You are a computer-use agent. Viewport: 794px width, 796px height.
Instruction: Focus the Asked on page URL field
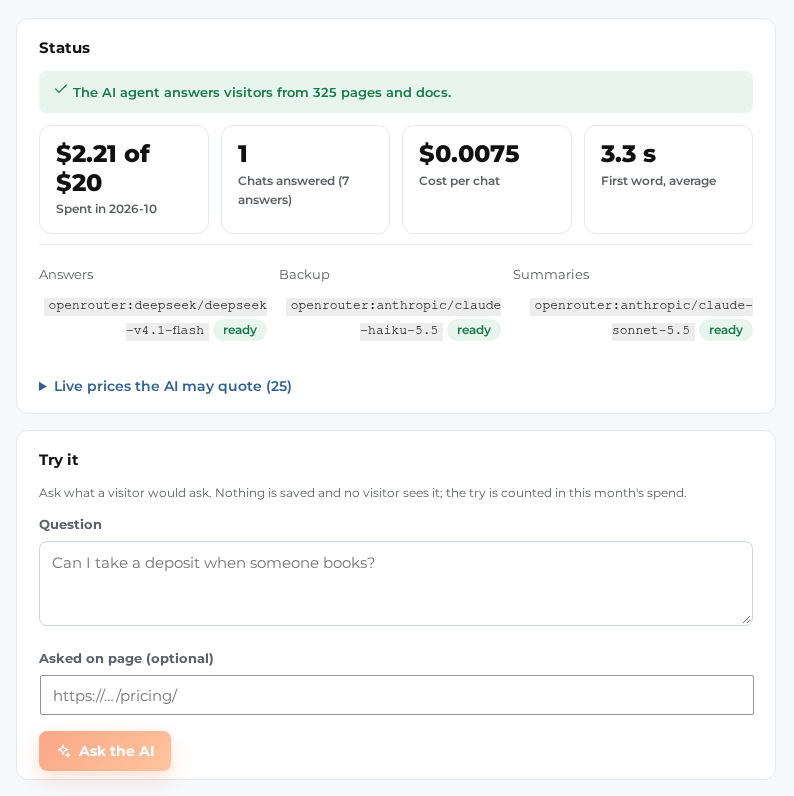coord(397,695)
